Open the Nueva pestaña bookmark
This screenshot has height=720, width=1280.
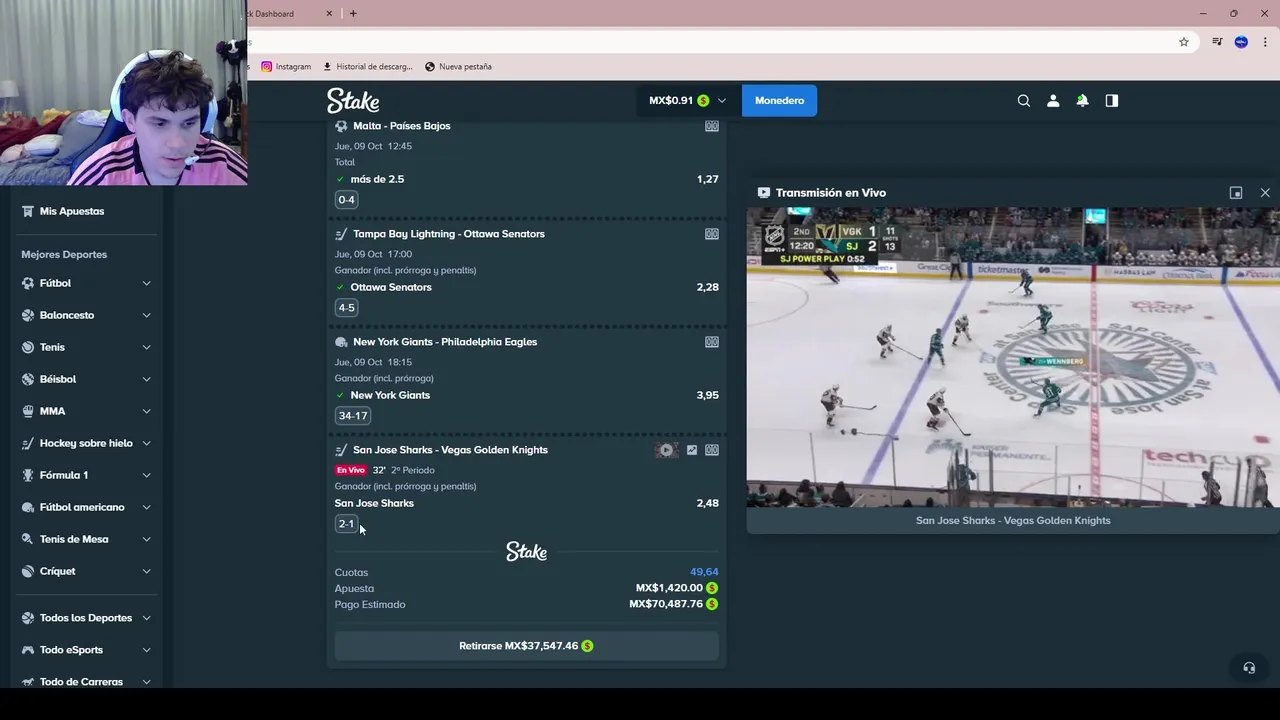tap(458, 67)
